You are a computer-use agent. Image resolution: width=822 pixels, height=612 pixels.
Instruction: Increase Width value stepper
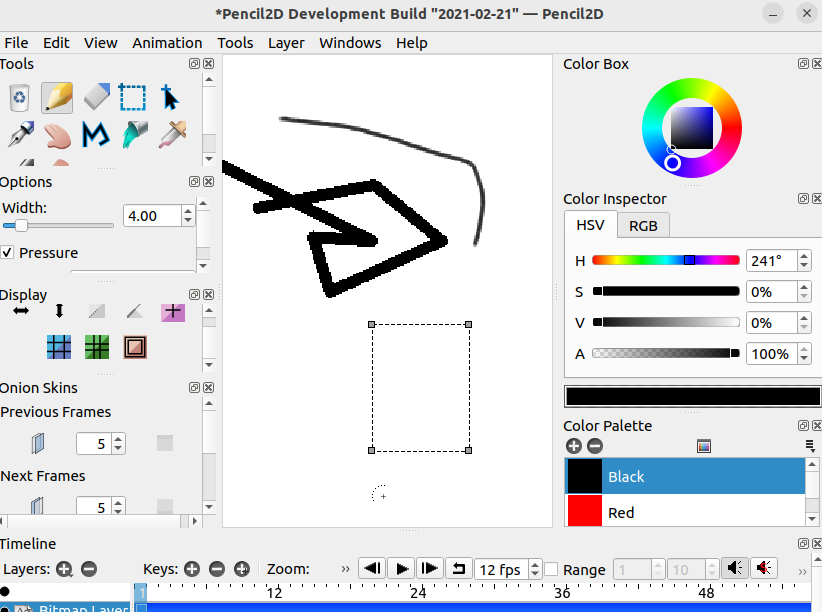188,211
